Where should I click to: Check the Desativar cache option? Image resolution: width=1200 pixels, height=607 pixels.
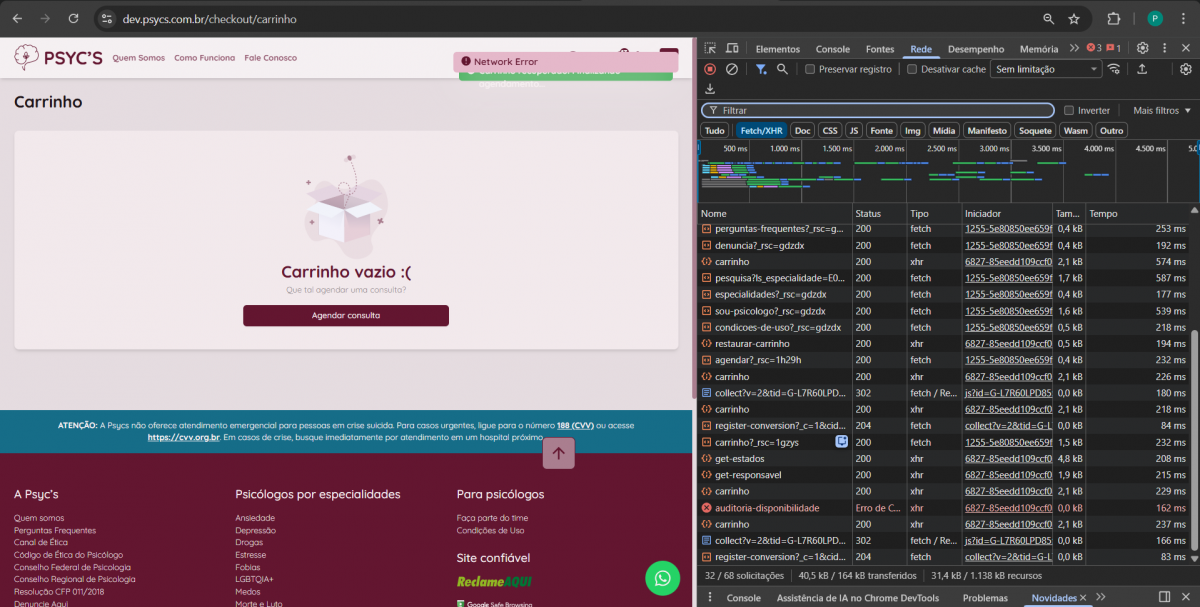coord(912,69)
